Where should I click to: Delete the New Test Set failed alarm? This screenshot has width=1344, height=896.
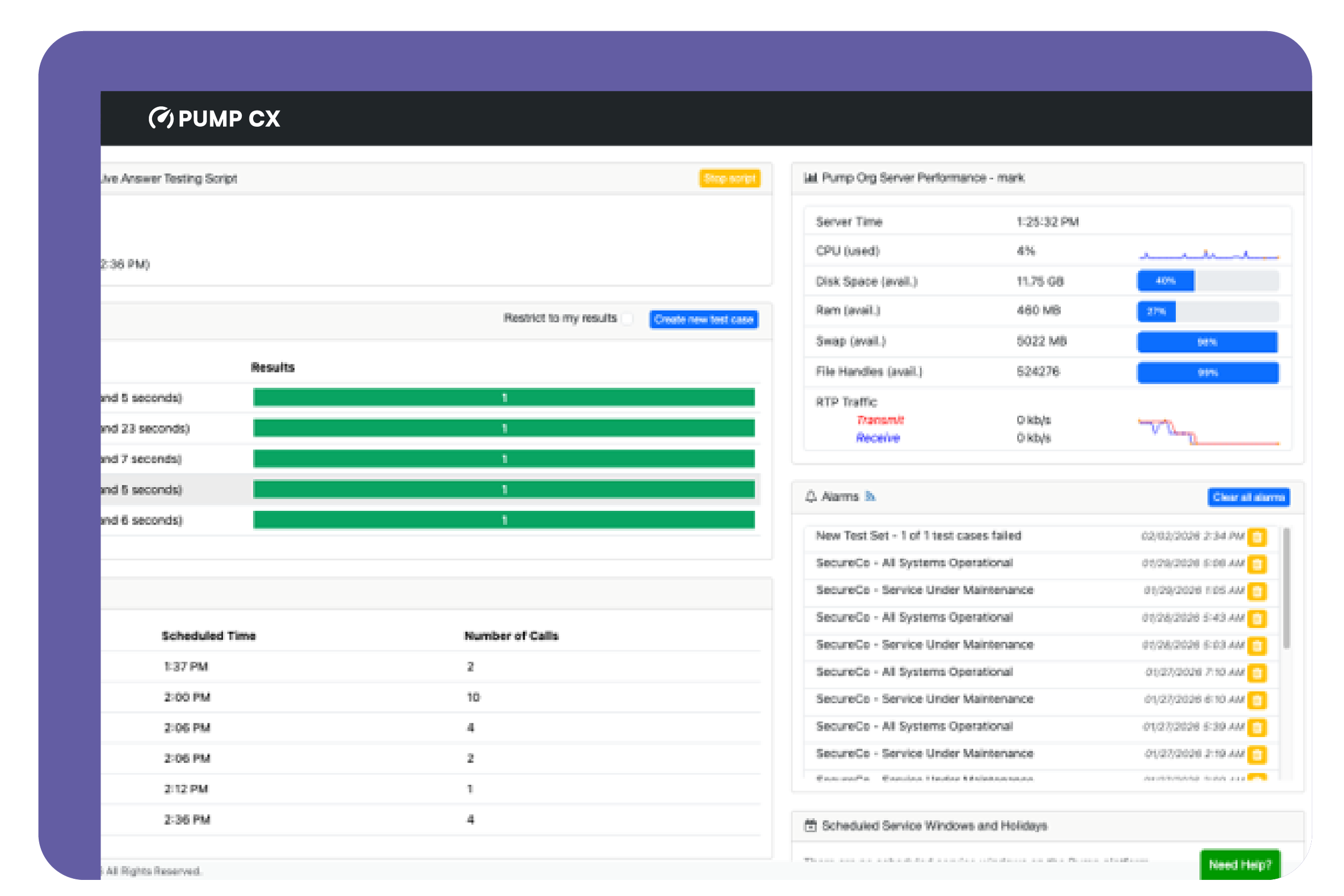pyautogui.click(x=1256, y=536)
